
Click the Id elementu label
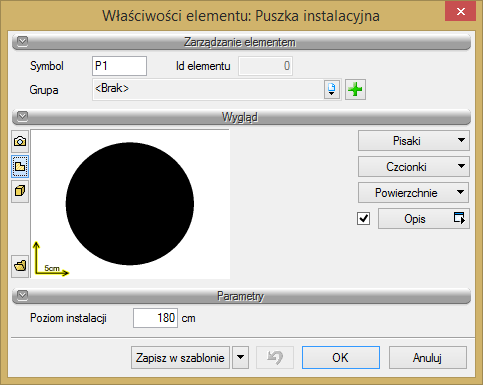pyautogui.click(x=203, y=66)
